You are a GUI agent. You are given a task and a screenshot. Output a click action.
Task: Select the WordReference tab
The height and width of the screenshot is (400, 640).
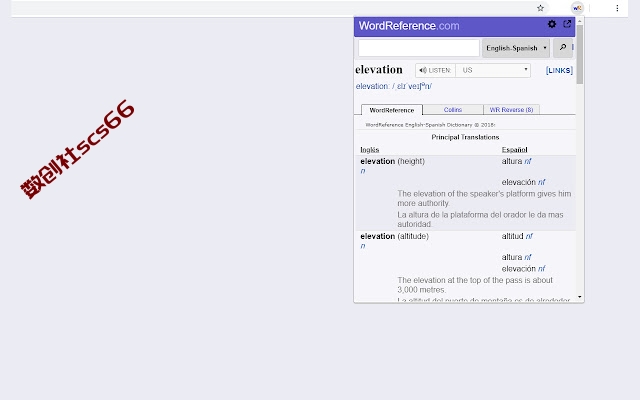coord(392,110)
